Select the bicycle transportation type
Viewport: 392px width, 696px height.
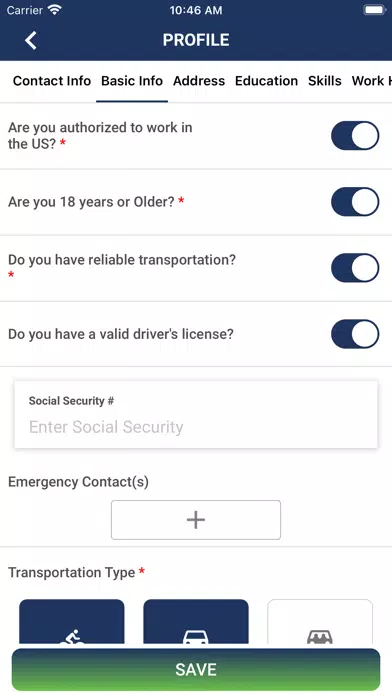[x=72, y=621]
